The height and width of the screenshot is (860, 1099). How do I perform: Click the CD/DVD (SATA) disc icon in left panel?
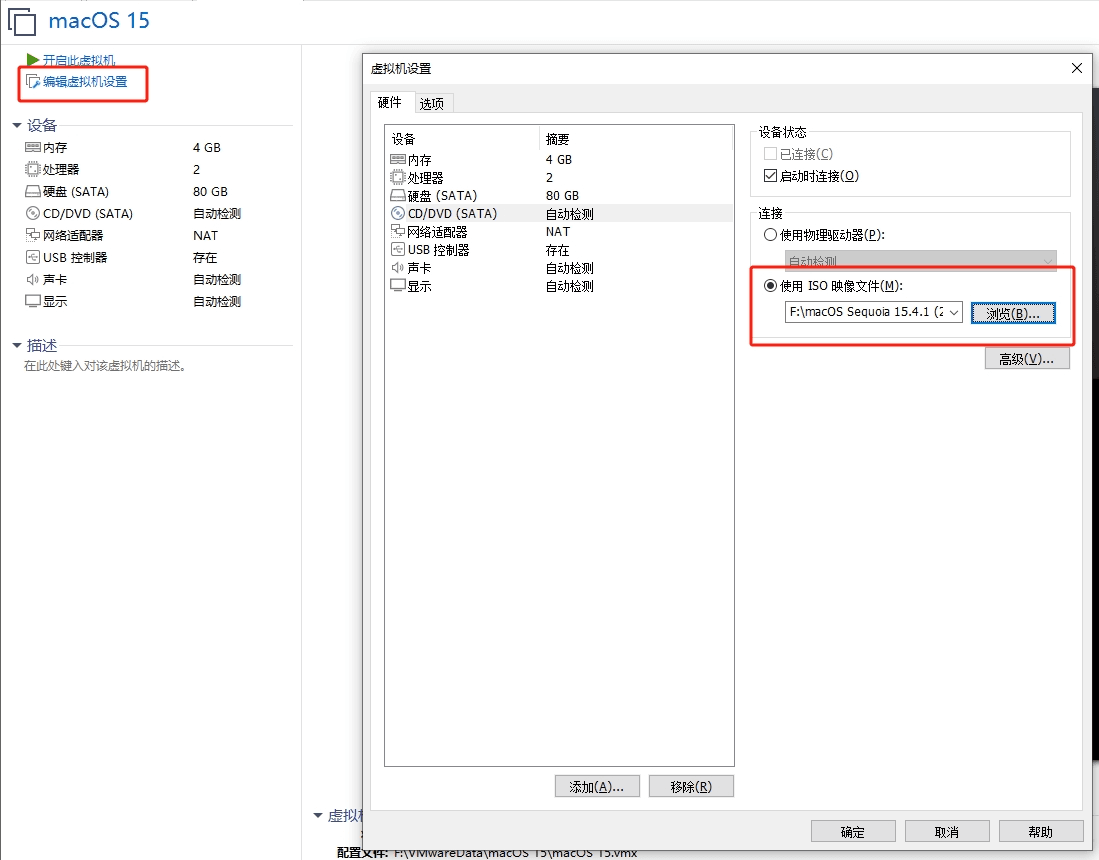(x=33, y=213)
